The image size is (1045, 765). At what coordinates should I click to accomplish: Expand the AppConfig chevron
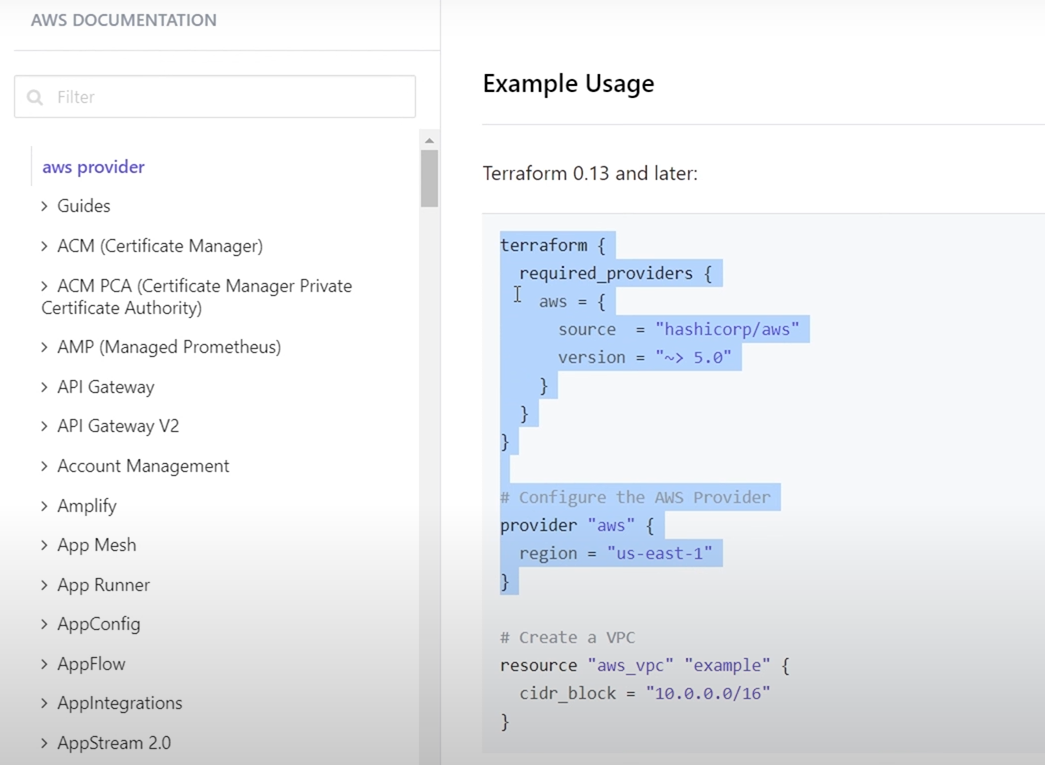(x=45, y=624)
